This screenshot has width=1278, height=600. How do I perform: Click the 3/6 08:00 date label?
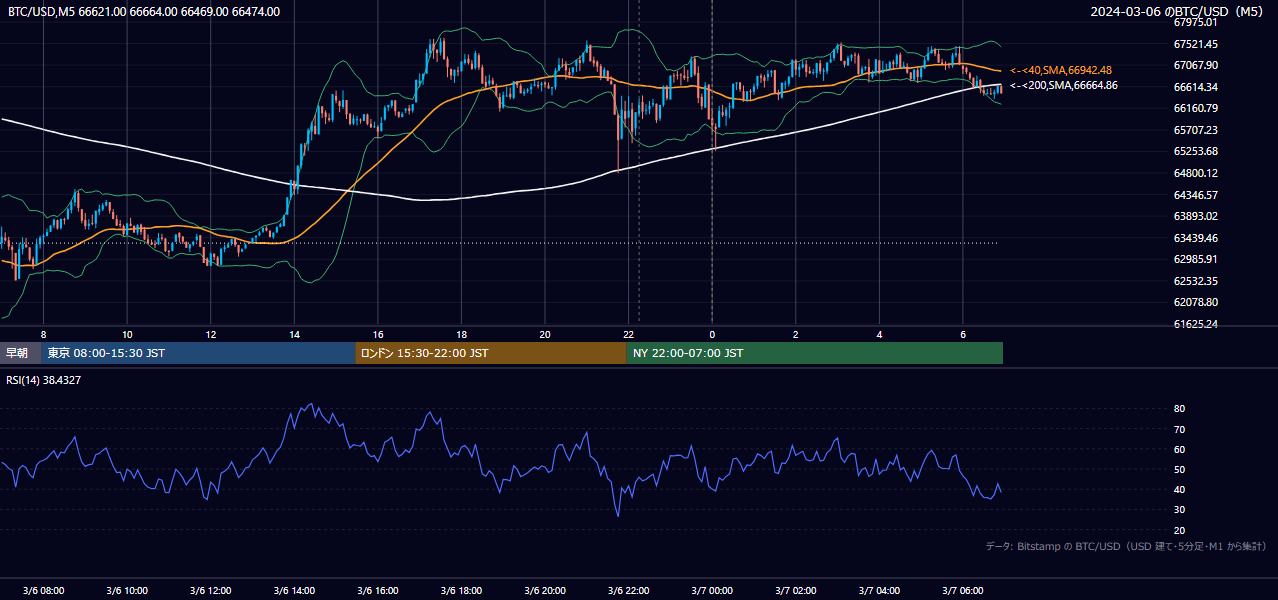[x=43, y=591]
